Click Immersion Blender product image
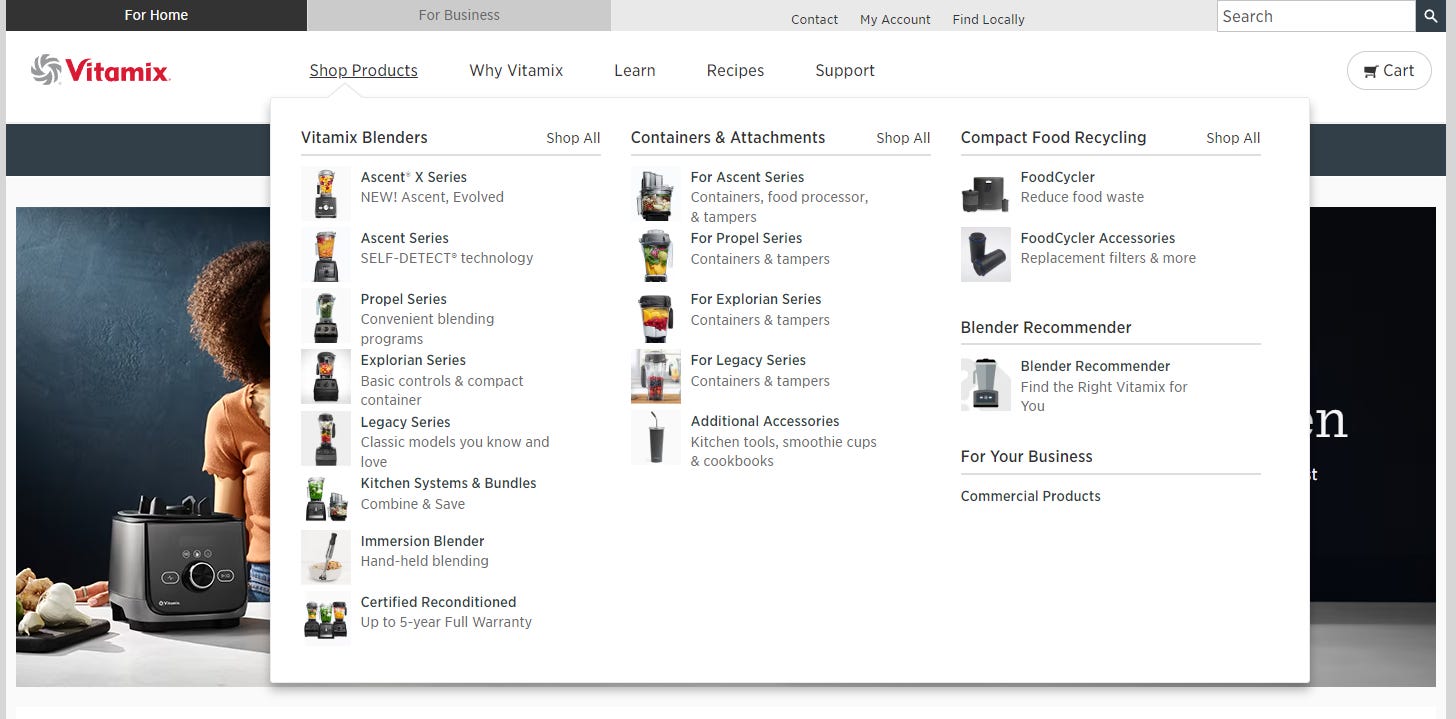Screen dimensions: 1456x719 pyautogui.click(x=326, y=557)
